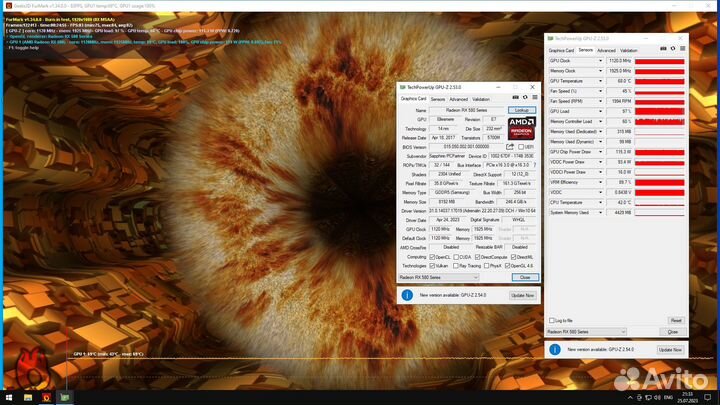Click the Reset button in Sensors window
Image resolution: width=720 pixels, height=405 pixels.
pyautogui.click(x=676, y=321)
